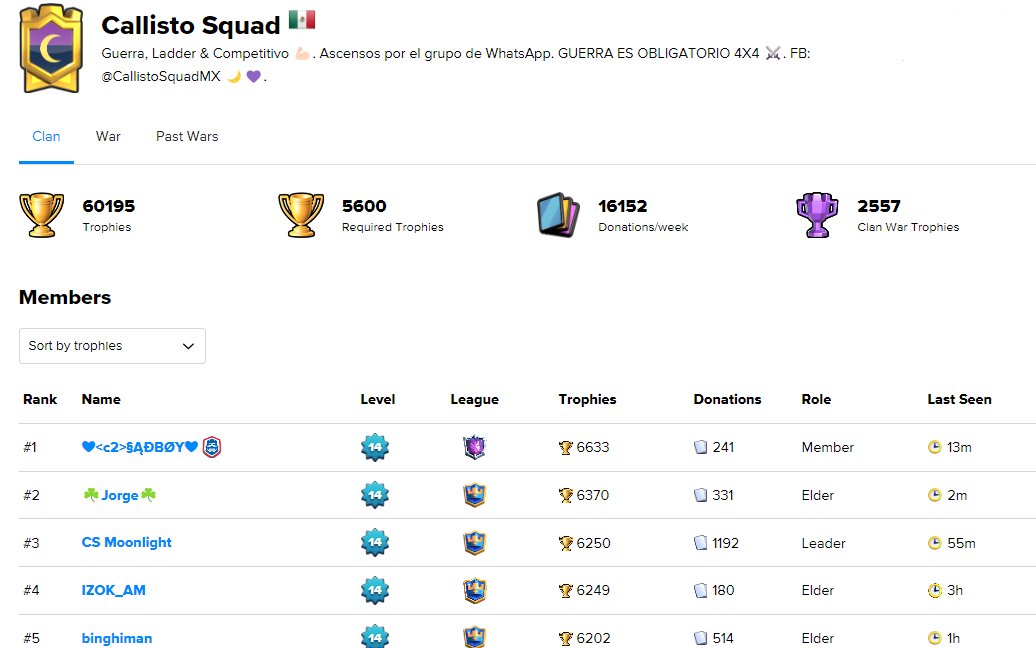The image size is (1036, 648).
Task: Switch to the War tab
Action: (x=107, y=136)
